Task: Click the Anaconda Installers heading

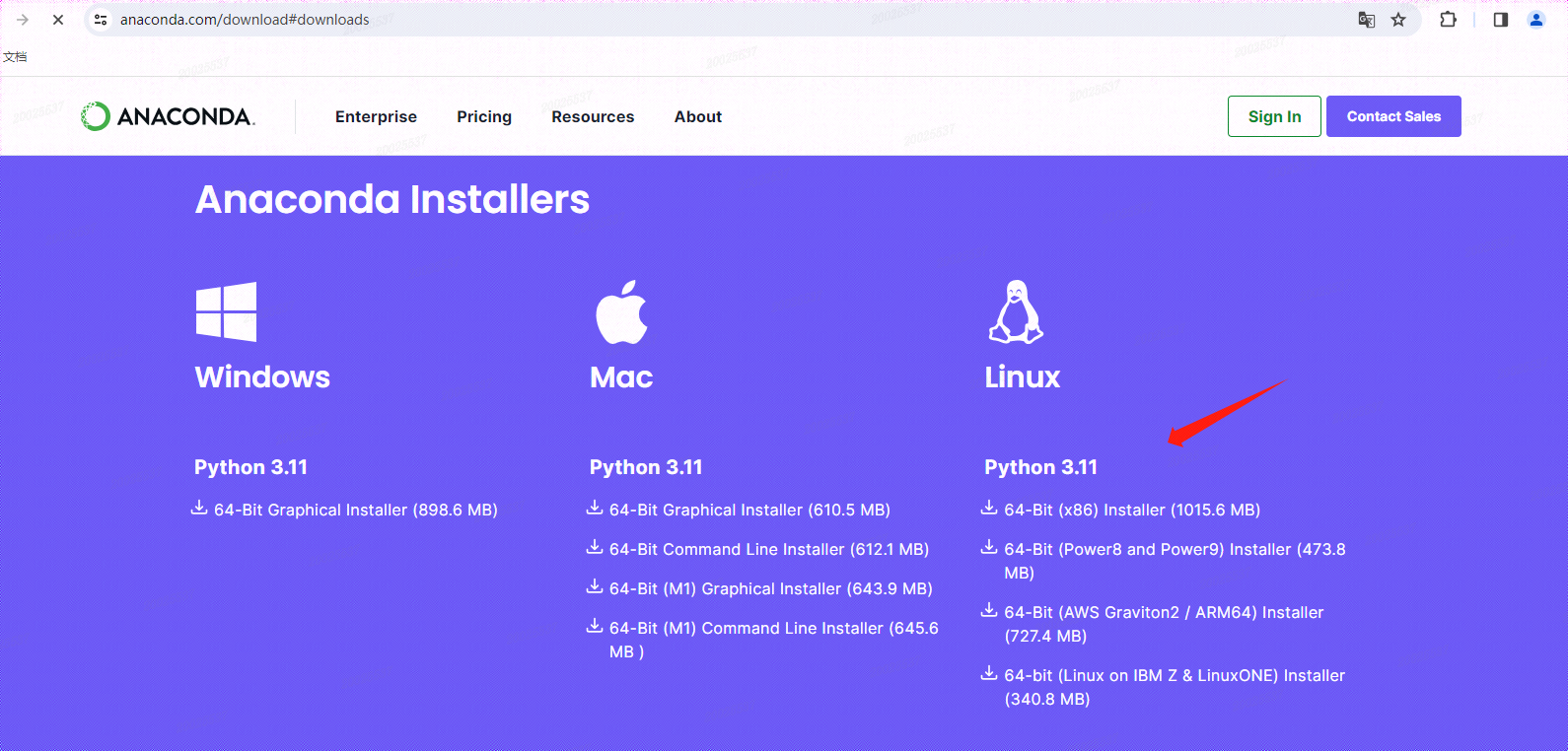Action: [x=392, y=199]
